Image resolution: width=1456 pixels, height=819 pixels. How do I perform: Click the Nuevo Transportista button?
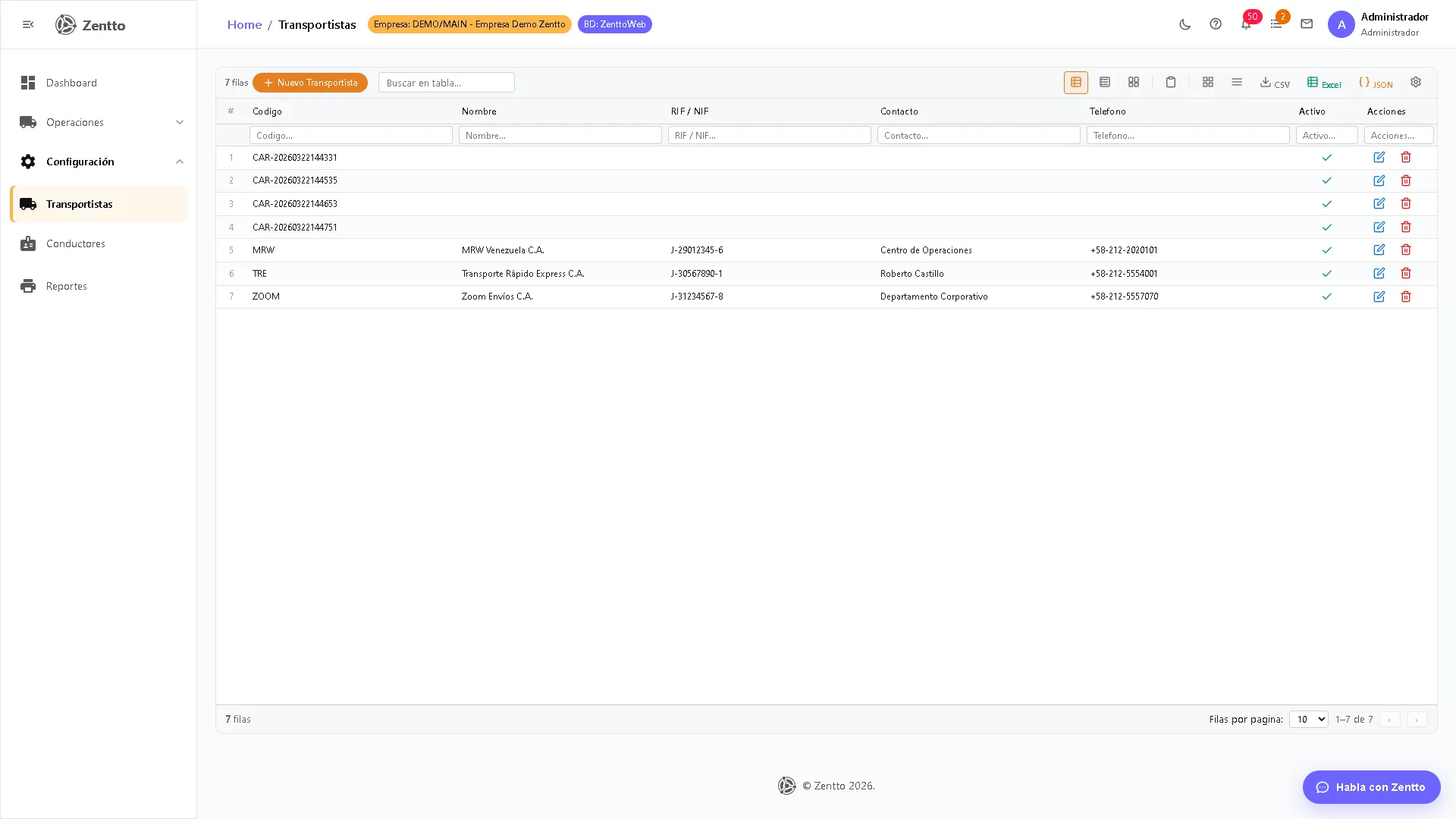click(310, 83)
